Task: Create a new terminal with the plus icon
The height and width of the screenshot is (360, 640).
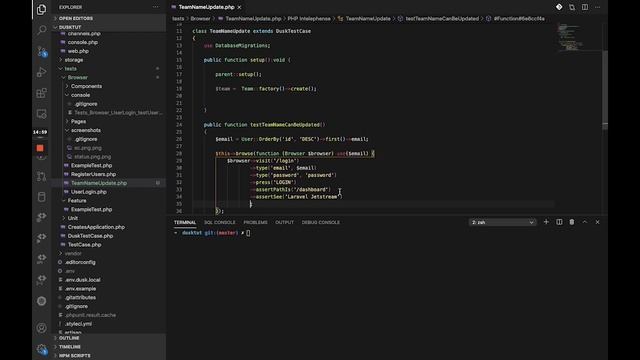Action: pos(546,222)
